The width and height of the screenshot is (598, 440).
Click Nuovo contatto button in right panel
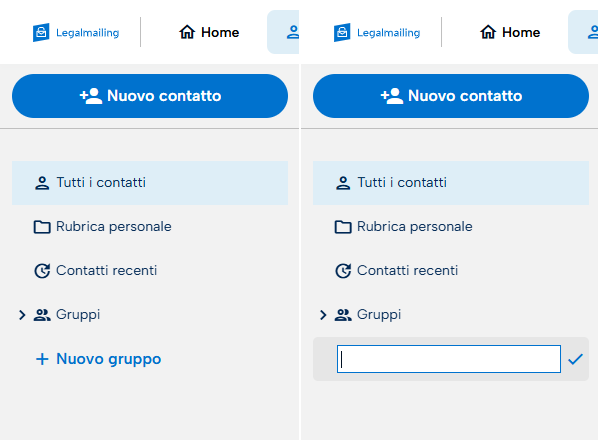[451, 96]
